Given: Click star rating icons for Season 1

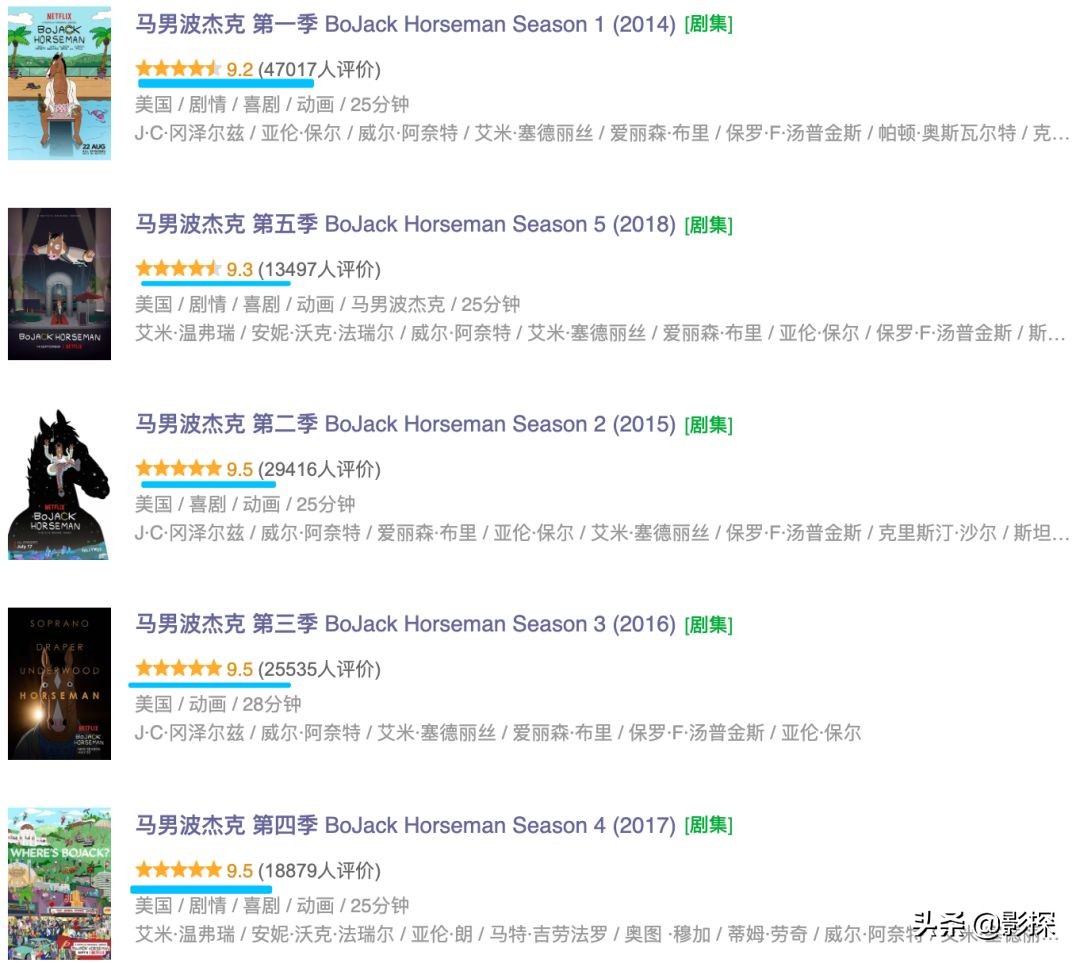Looking at the screenshot, I should point(178,68).
